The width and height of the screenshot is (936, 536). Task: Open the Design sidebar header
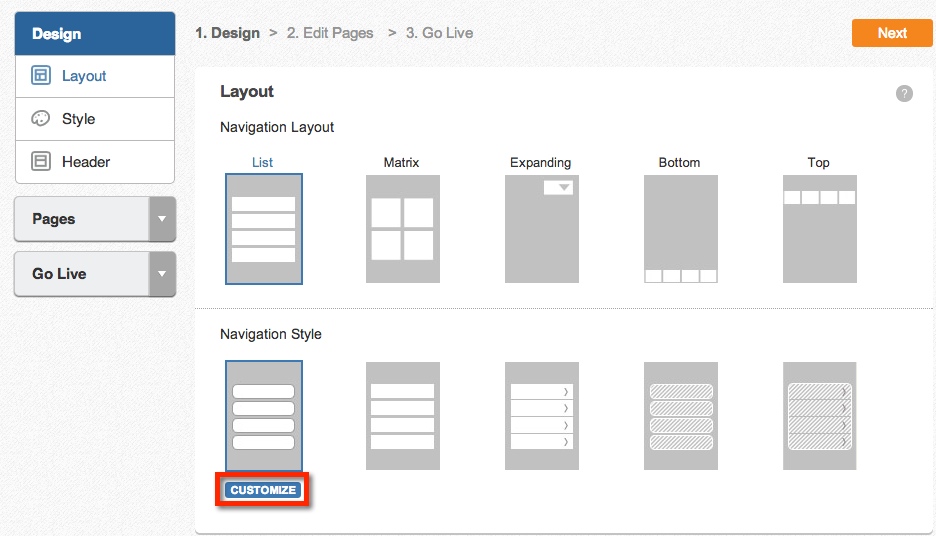click(x=95, y=33)
